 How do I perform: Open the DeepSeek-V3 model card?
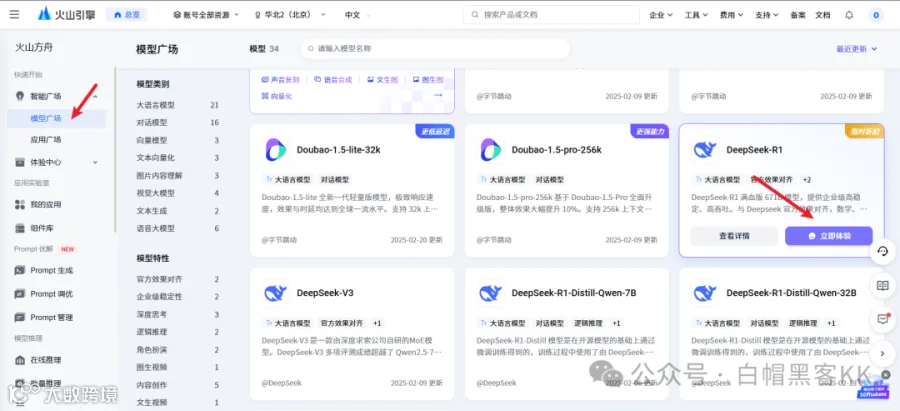(352, 334)
